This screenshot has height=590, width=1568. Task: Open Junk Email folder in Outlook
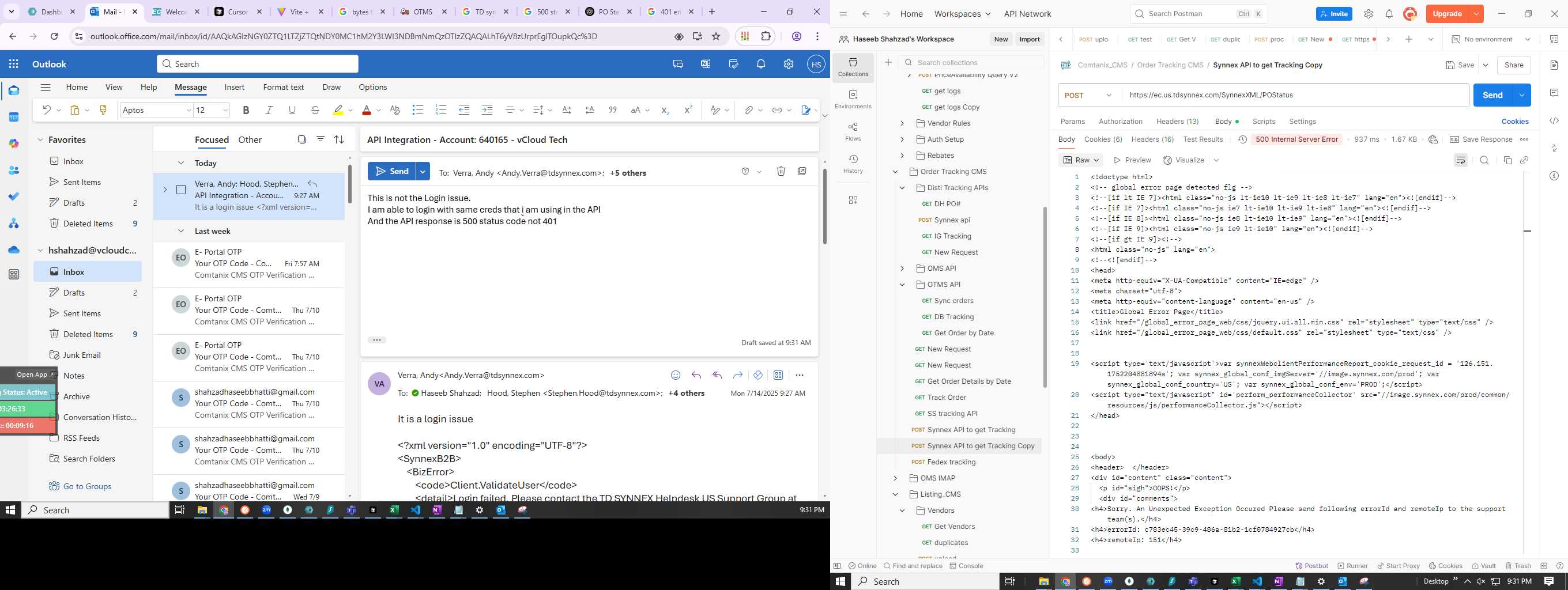coord(81,354)
